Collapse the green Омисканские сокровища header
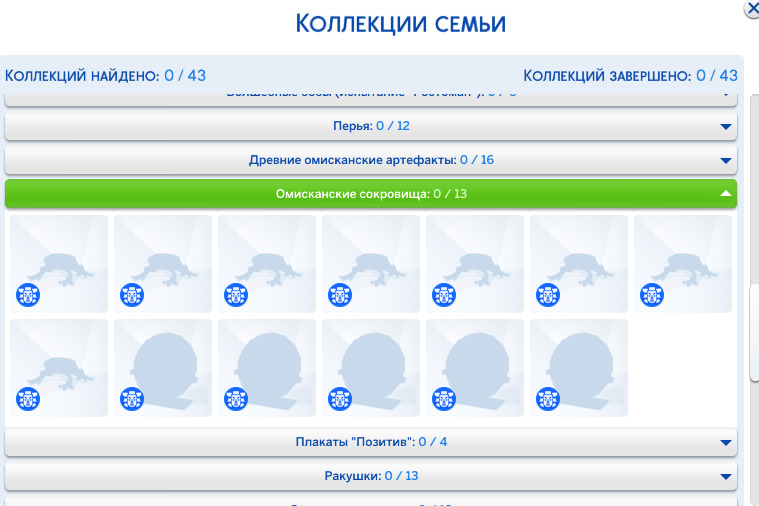The width and height of the screenshot is (759, 506). pyautogui.click(x=371, y=194)
